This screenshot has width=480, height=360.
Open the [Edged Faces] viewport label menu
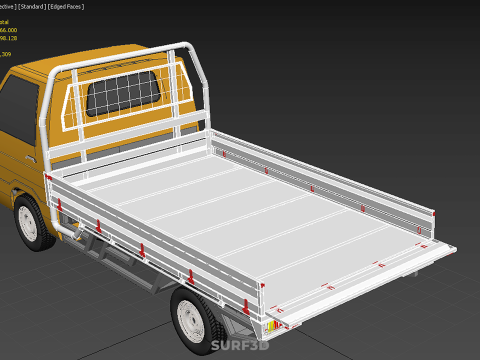click(66, 6)
